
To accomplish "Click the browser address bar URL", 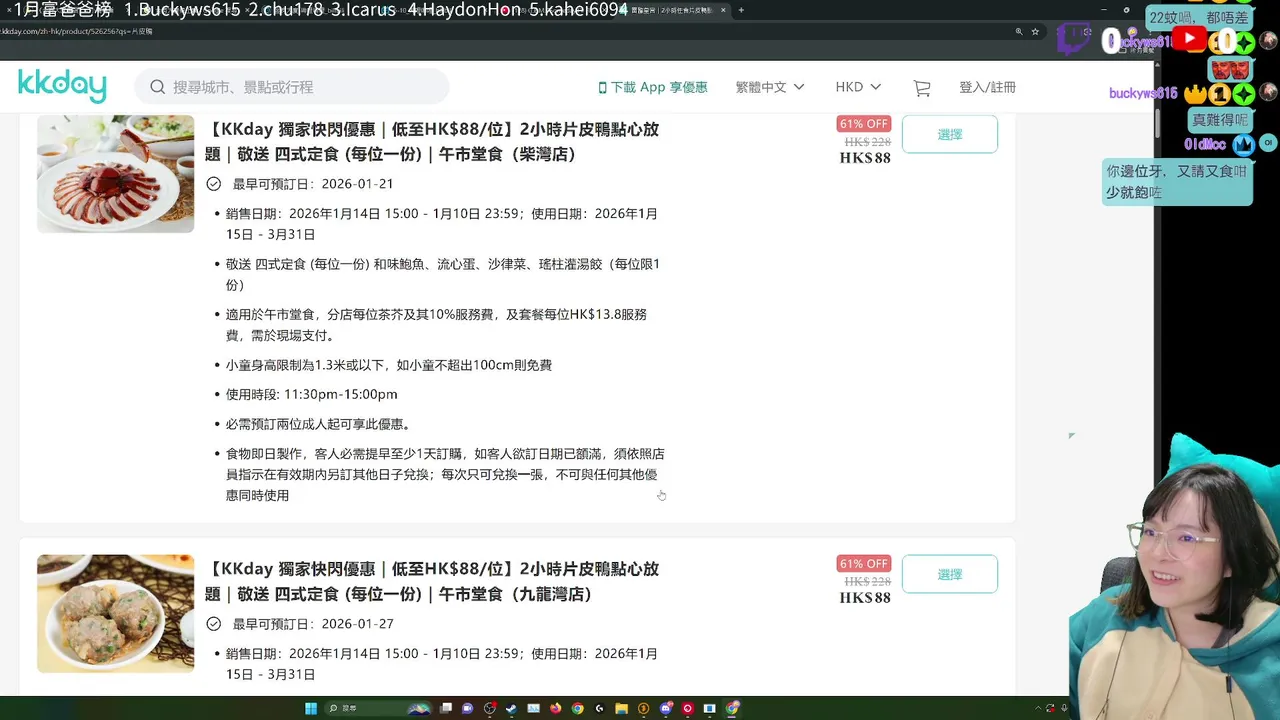I will tap(76, 31).
